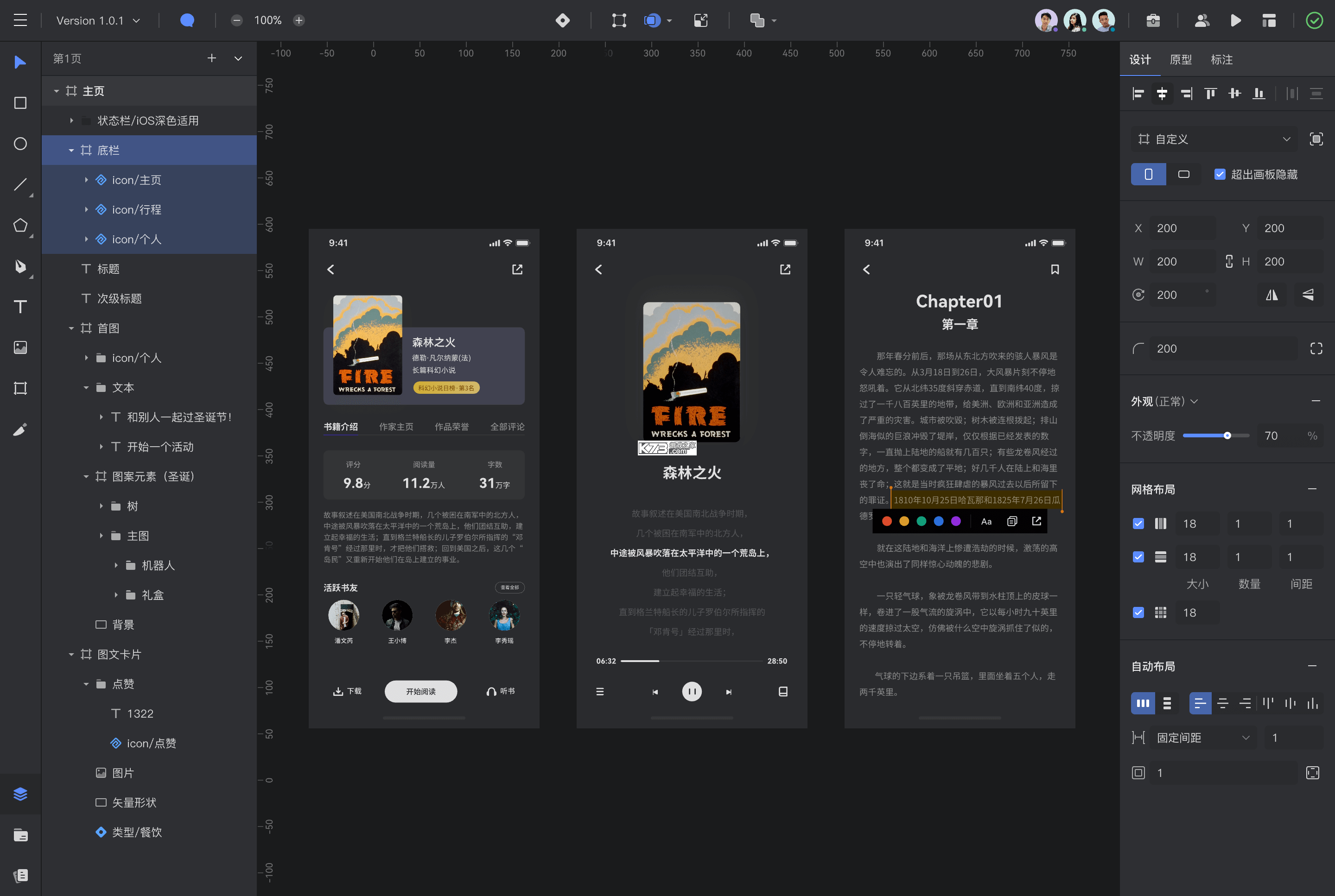The height and width of the screenshot is (896, 1335).
Task: Select the pointer selection tool
Action: click(20, 62)
